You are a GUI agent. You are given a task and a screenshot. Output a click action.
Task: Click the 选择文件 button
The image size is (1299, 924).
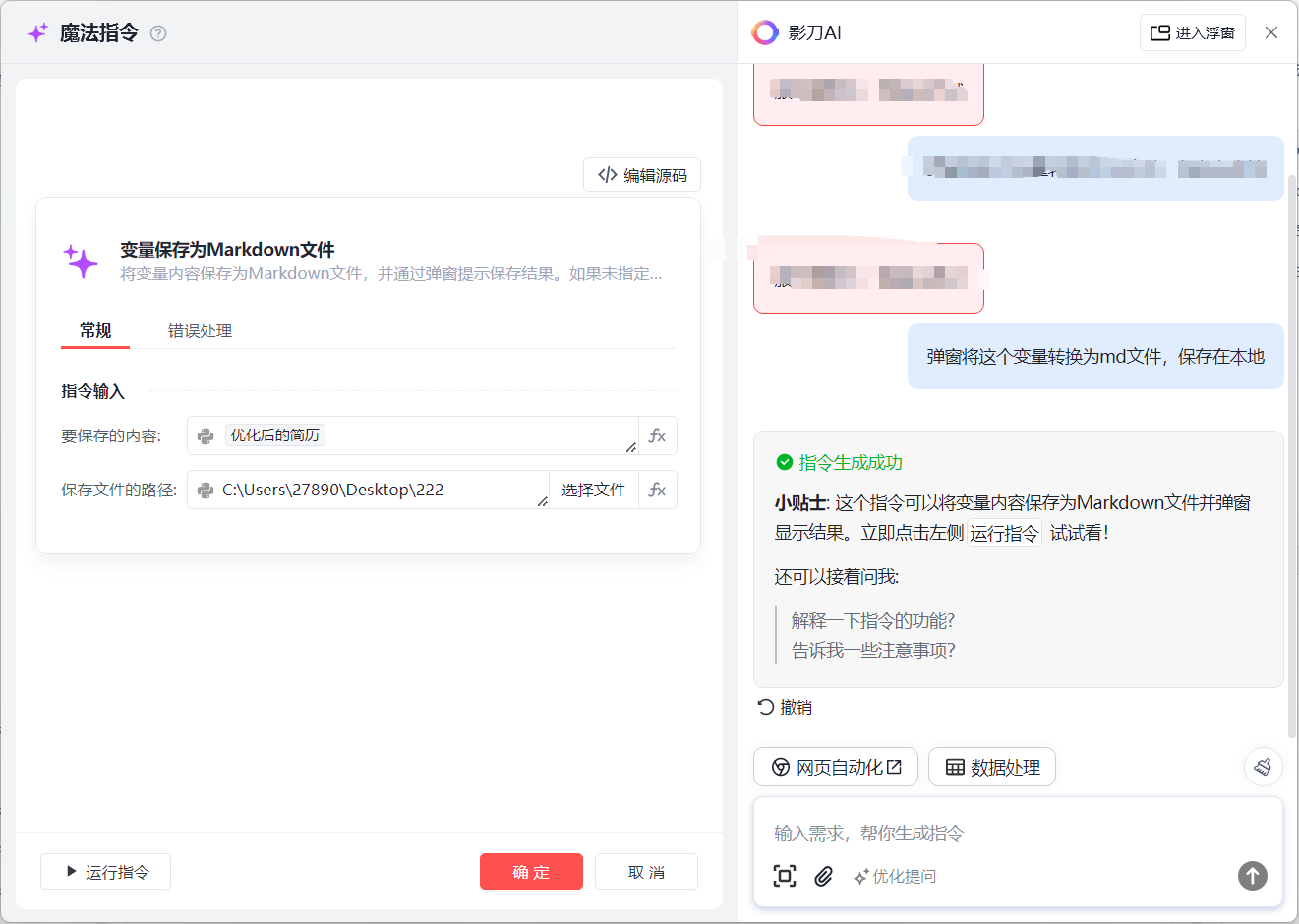click(594, 490)
